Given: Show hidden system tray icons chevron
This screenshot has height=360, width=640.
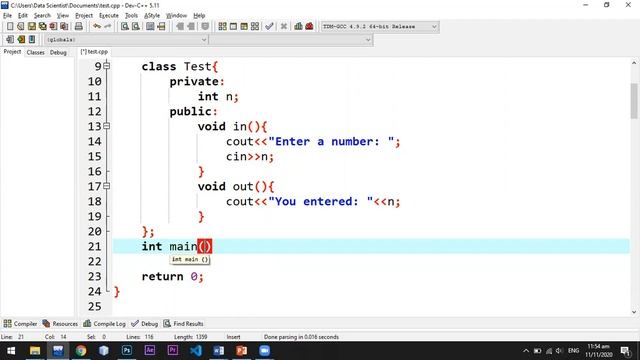Looking at the screenshot, I should tap(526, 351).
